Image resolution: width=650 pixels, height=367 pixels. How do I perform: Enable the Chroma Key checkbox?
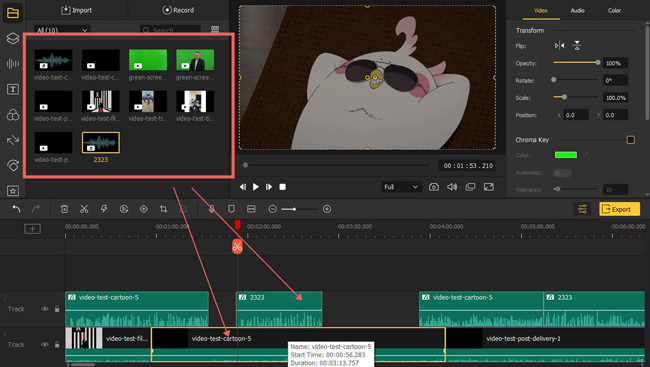point(631,140)
